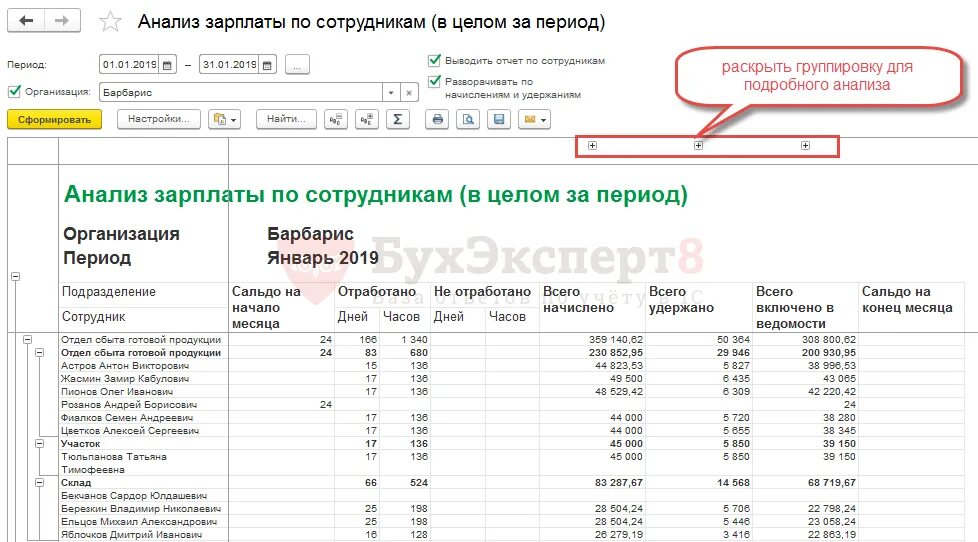The image size is (978, 542).
Task: Expand column group above Всего начислено
Action: pos(593,145)
